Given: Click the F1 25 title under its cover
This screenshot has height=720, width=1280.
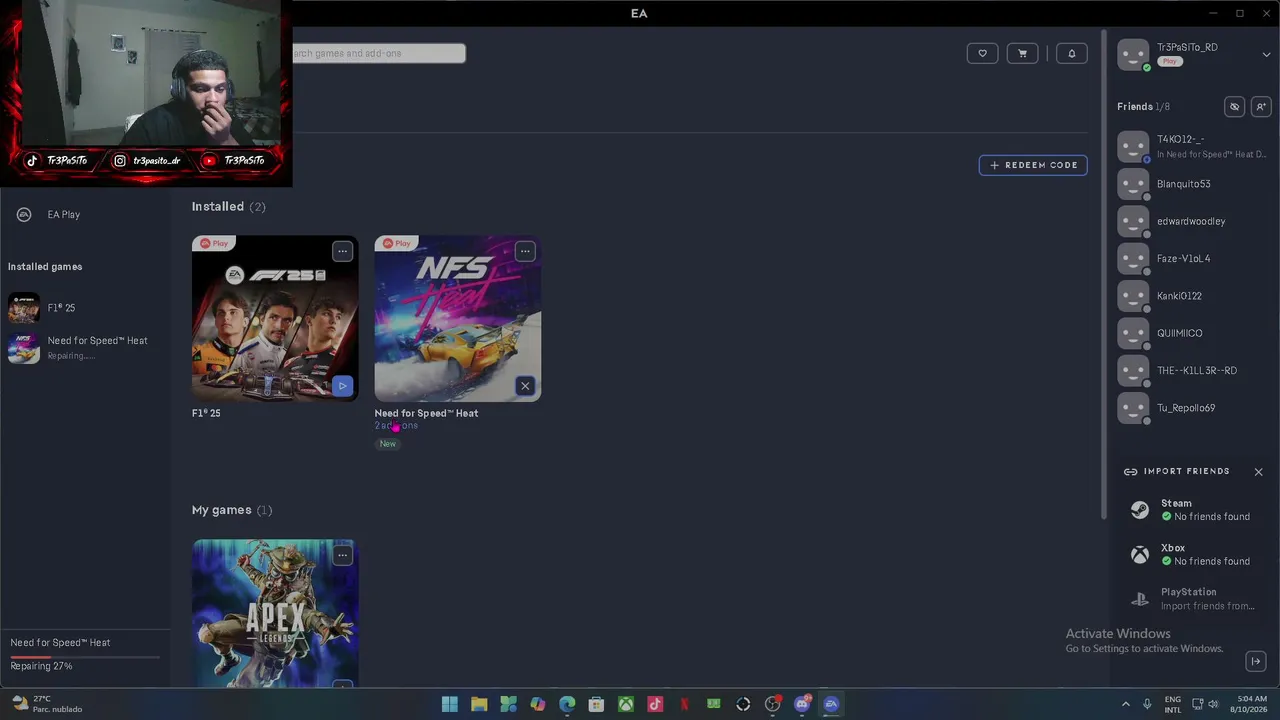Looking at the screenshot, I should (x=206, y=413).
